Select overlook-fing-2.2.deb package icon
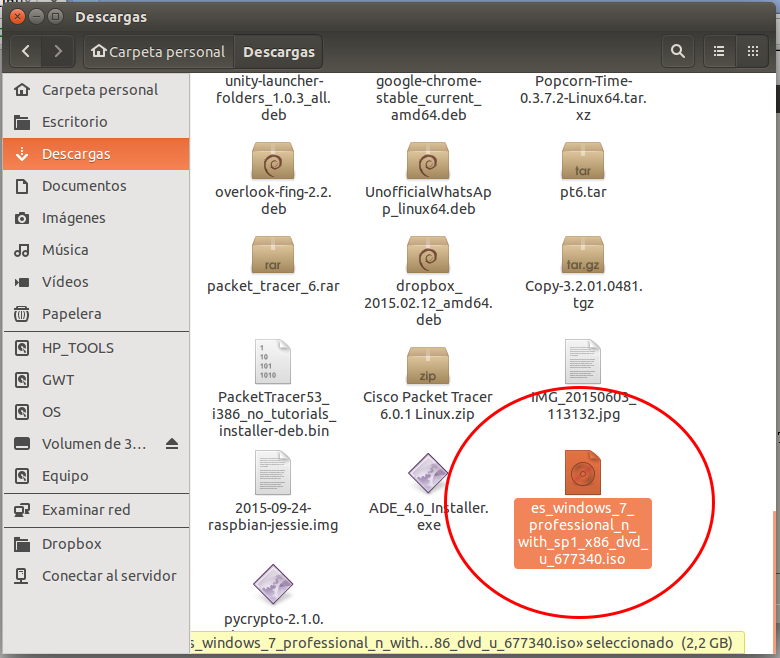This screenshot has height=658, width=780. click(273, 161)
